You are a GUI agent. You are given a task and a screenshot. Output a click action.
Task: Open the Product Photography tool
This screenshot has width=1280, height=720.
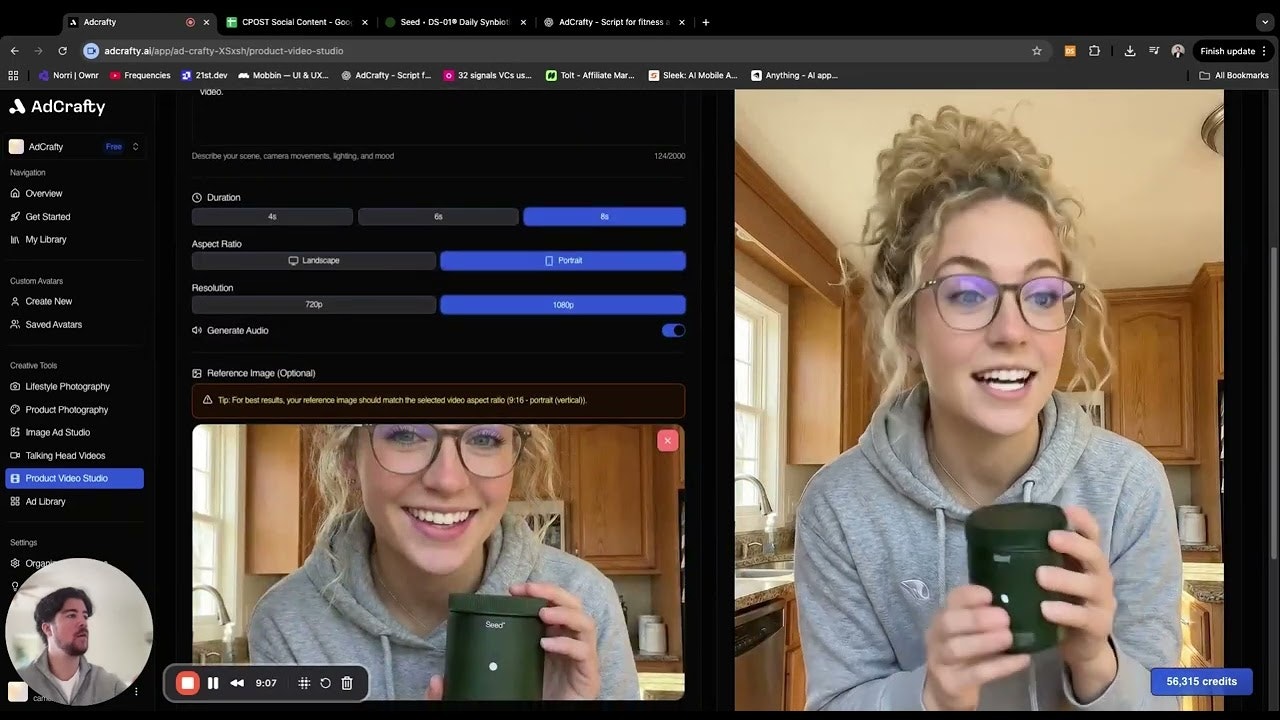(65, 409)
